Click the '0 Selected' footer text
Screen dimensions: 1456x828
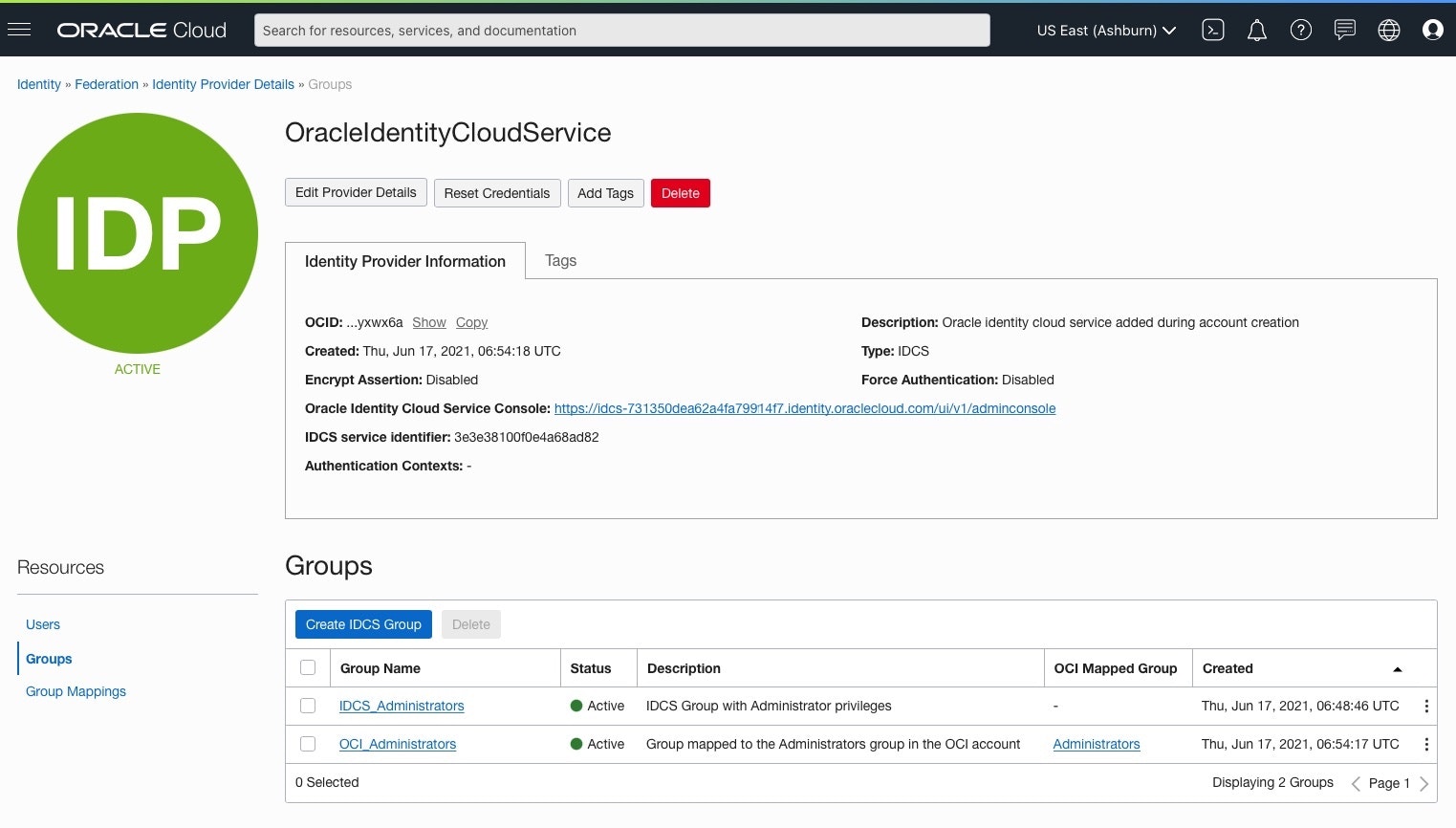click(x=327, y=782)
